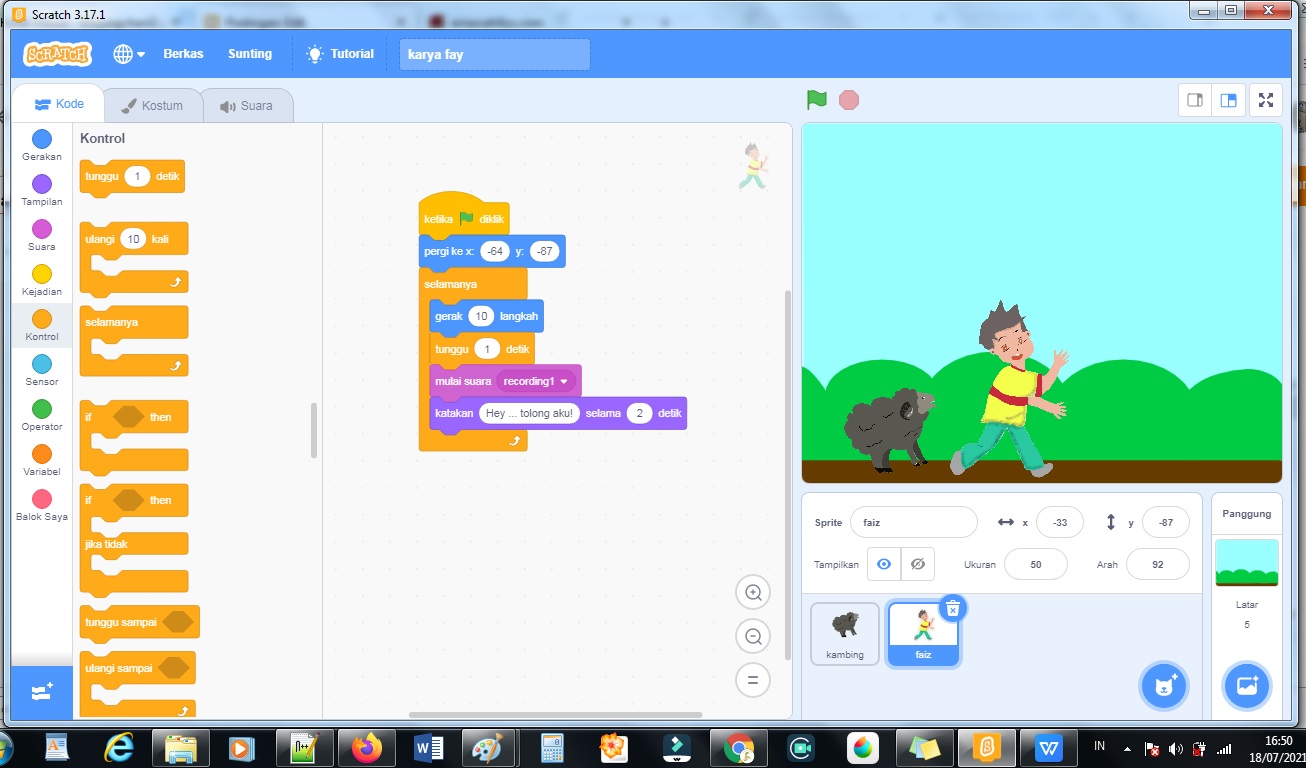Screen dimensions: 1306x768
Task: Hide the faiz sprite with crossed-eye toggle
Action: (916, 564)
